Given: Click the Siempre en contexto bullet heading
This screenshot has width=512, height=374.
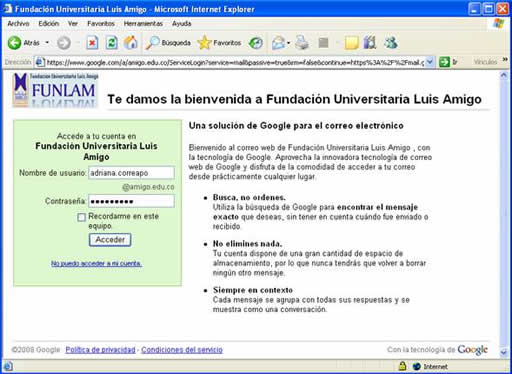Looking at the screenshot, I should click(x=253, y=290).
